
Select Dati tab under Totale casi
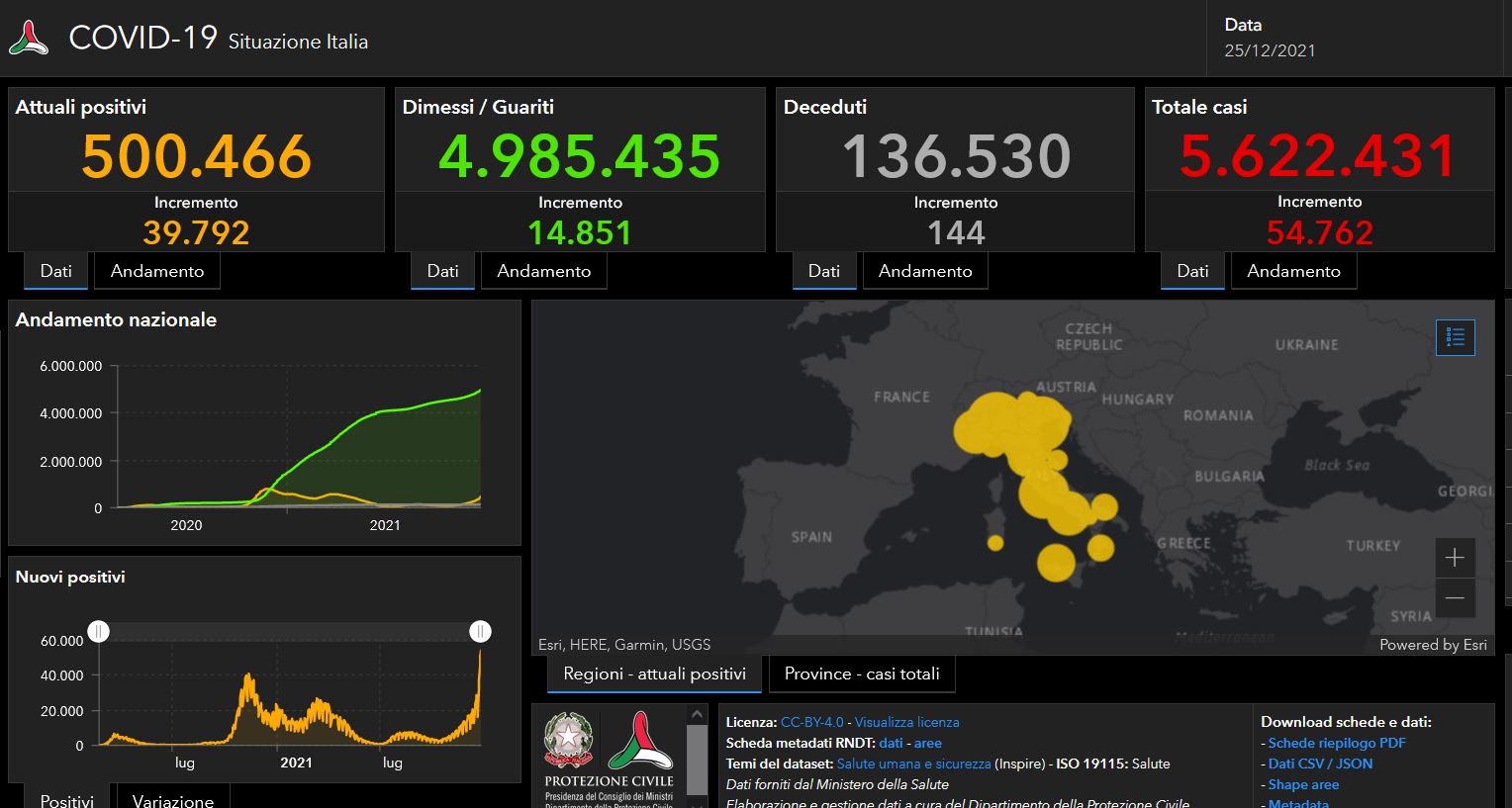pyautogui.click(x=1192, y=271)
